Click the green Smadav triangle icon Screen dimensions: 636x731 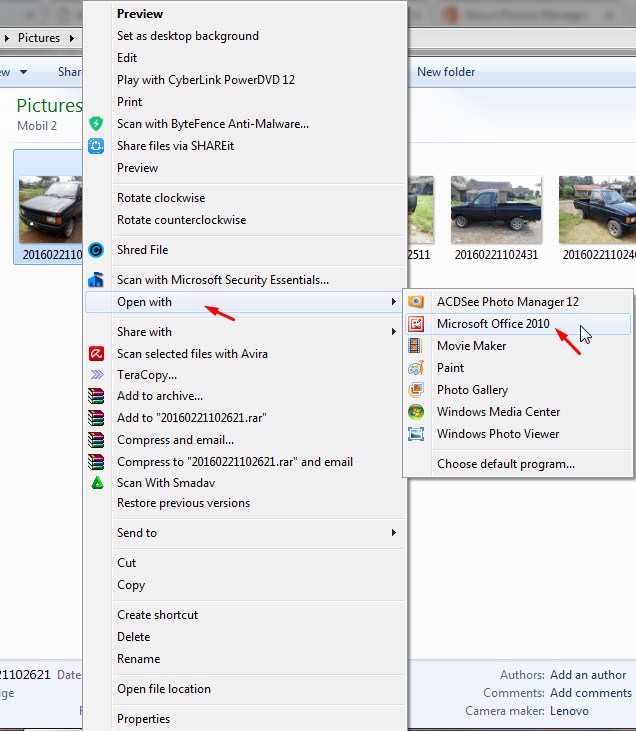97,483
